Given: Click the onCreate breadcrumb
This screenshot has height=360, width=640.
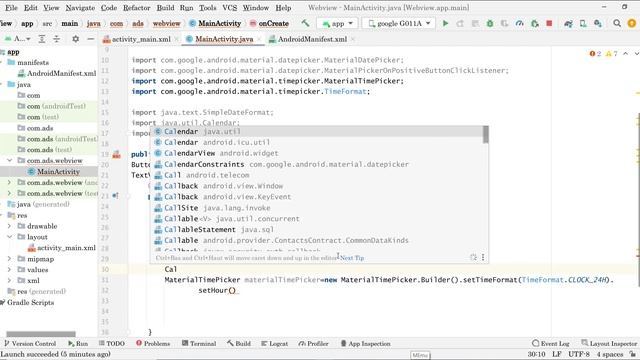Looking at the screenshot, I should point(269,23).
